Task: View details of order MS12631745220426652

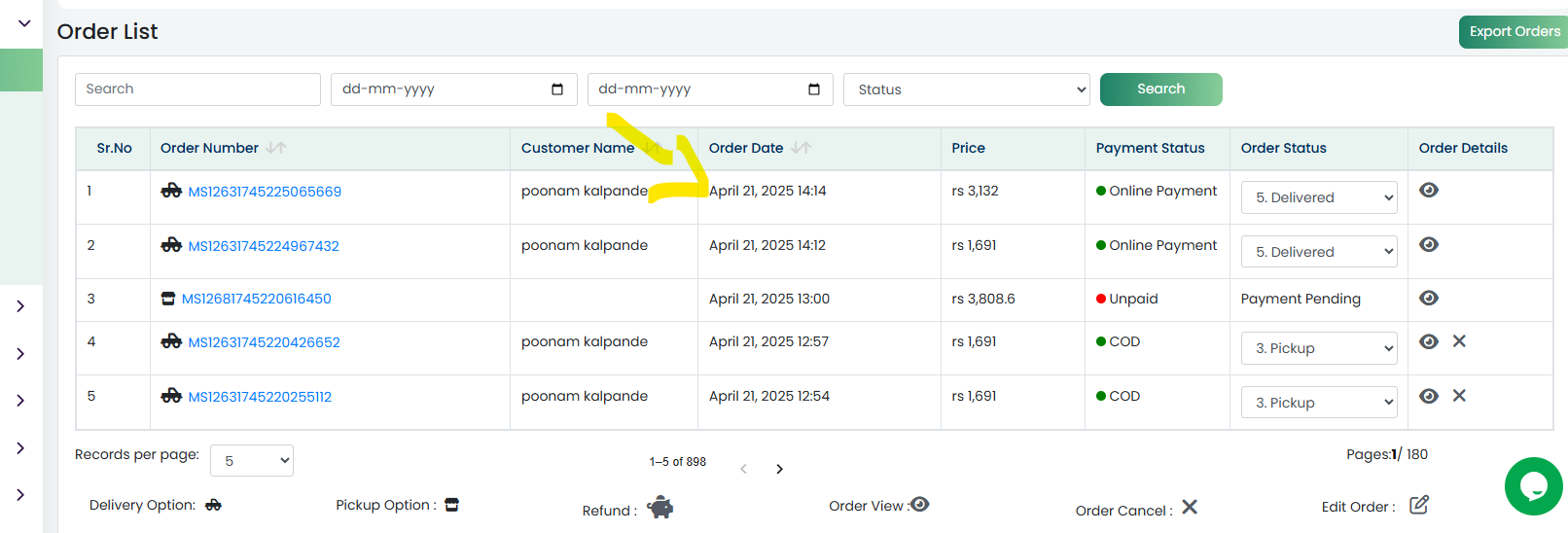Action: click(1429, 341)
